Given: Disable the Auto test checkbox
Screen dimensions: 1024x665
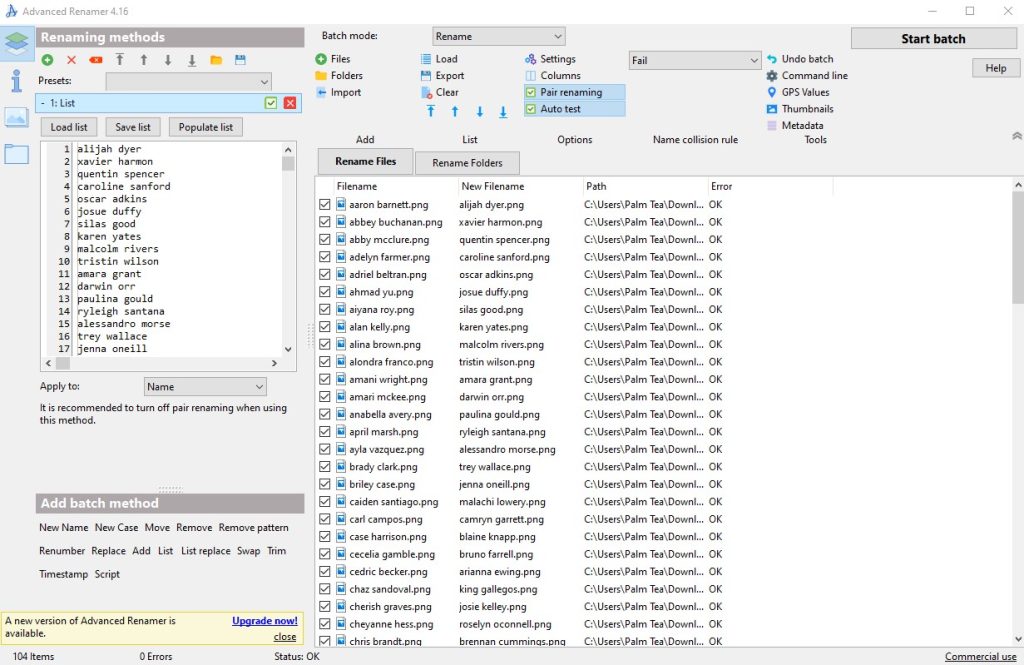Looking at the screenshot, I should 531,109.
